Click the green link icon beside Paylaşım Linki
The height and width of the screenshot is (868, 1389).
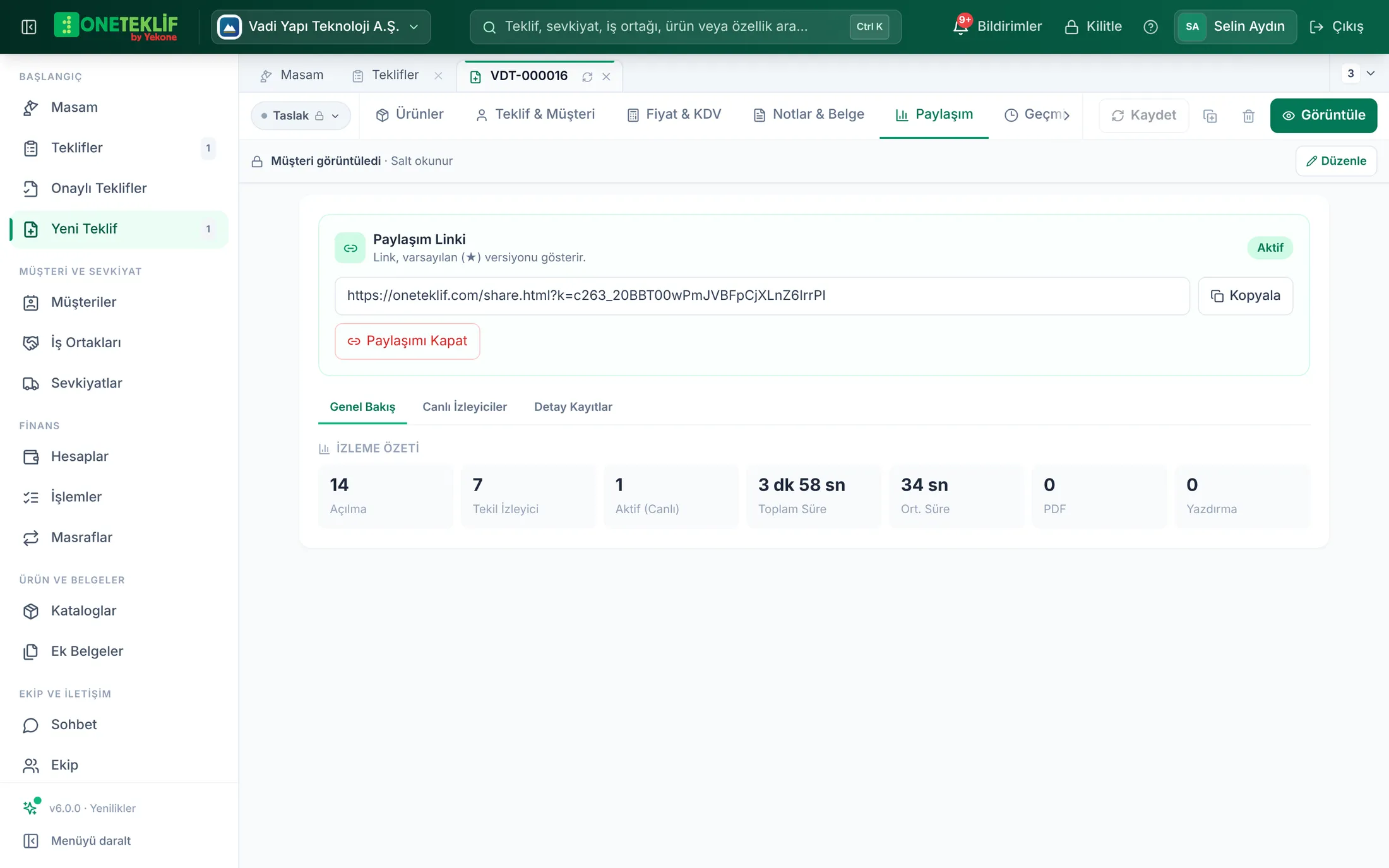click(350, 248)
